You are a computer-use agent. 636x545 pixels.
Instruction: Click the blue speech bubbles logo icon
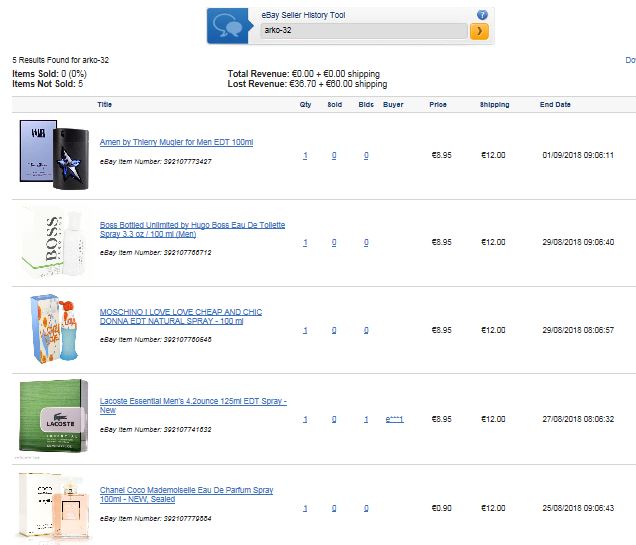(x=227, y=26)
